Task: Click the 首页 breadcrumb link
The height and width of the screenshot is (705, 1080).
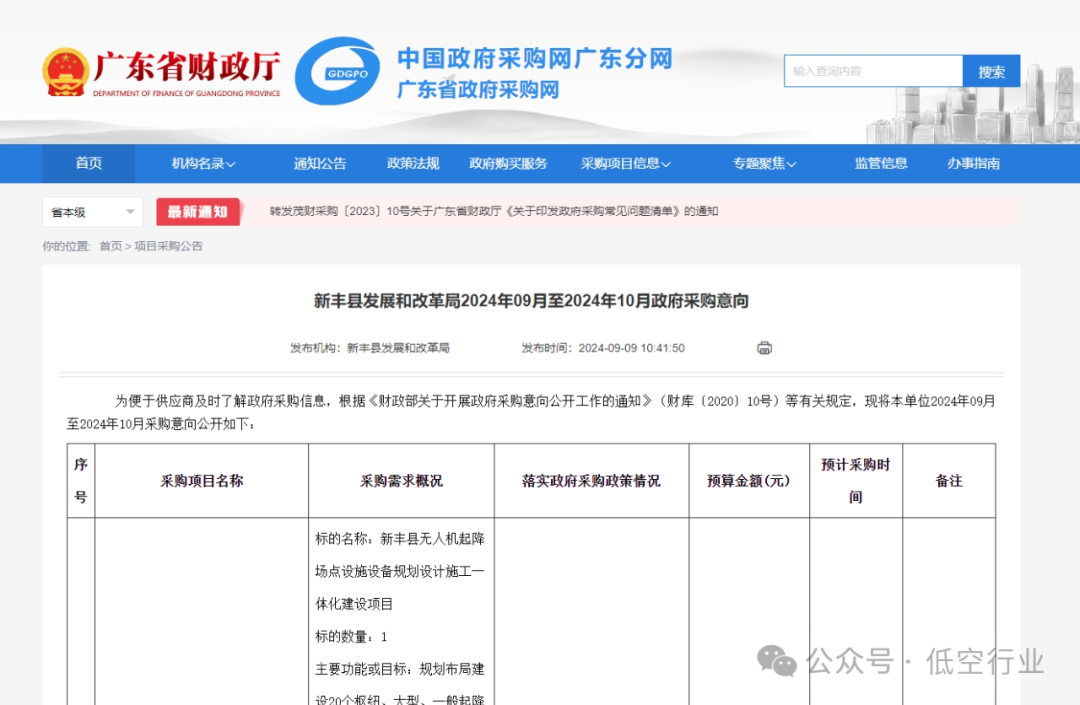Action: pos(111,246)
